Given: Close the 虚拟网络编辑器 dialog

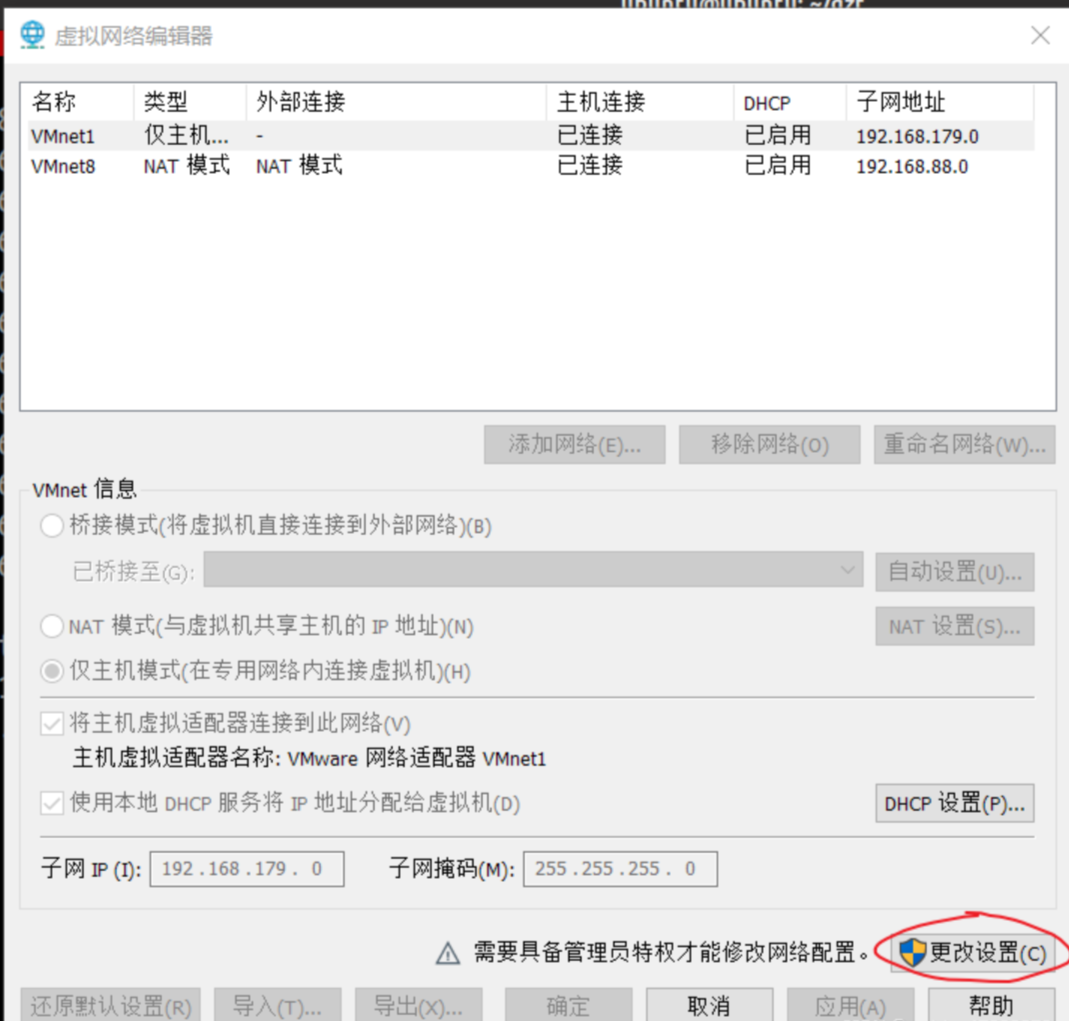Looking at the screenshot, I should point(1040,35).
